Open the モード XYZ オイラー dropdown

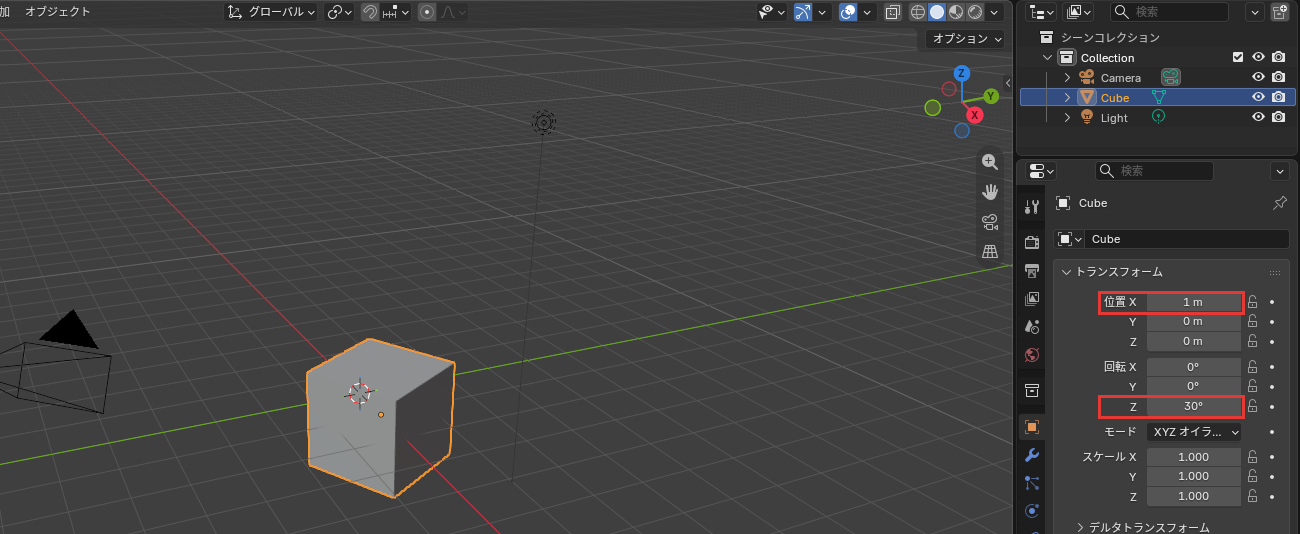coord(1193,432)
